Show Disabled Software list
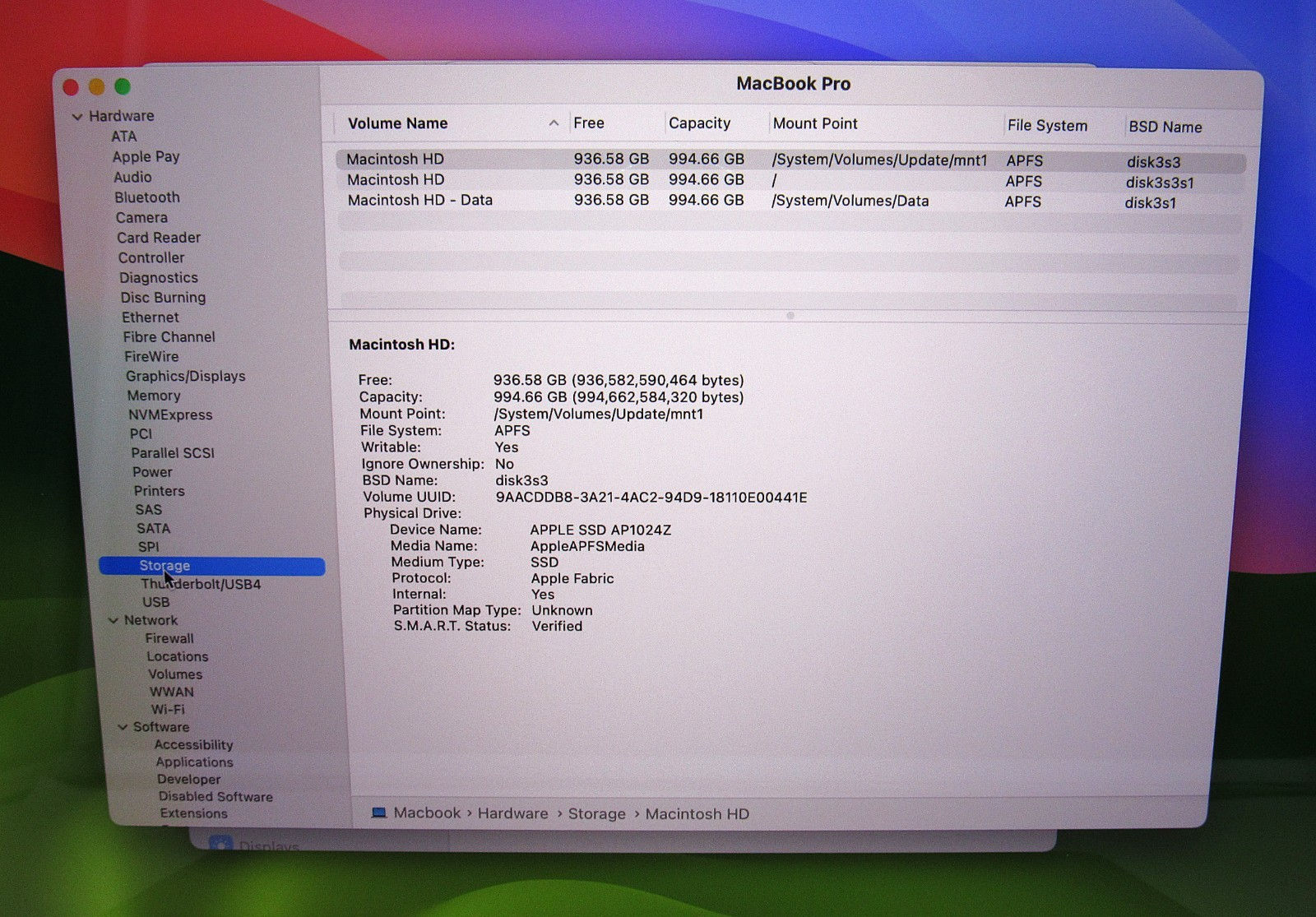The height and width of the screenshot is (917, 1316). (x=215, y=796)
